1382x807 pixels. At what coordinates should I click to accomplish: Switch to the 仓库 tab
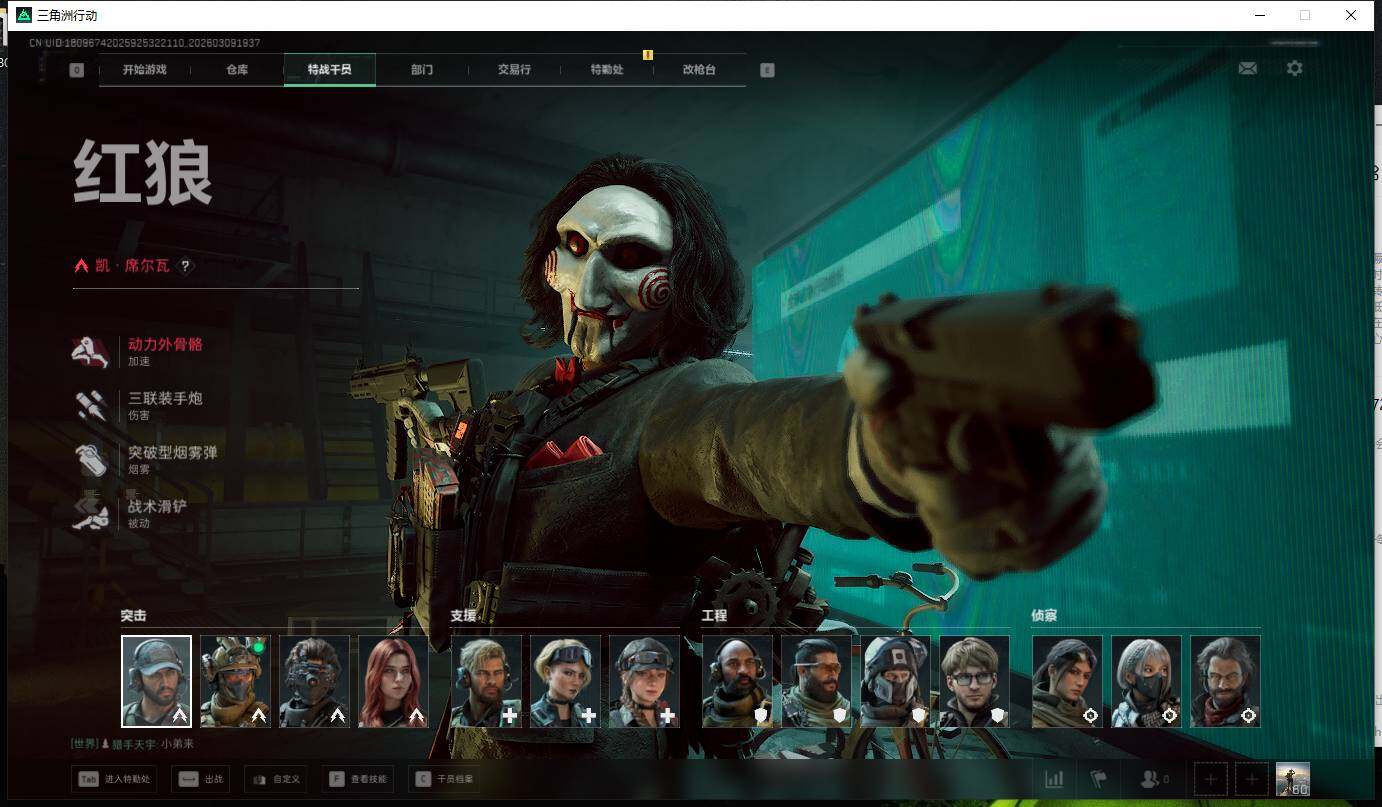click(x=237, y=70)
